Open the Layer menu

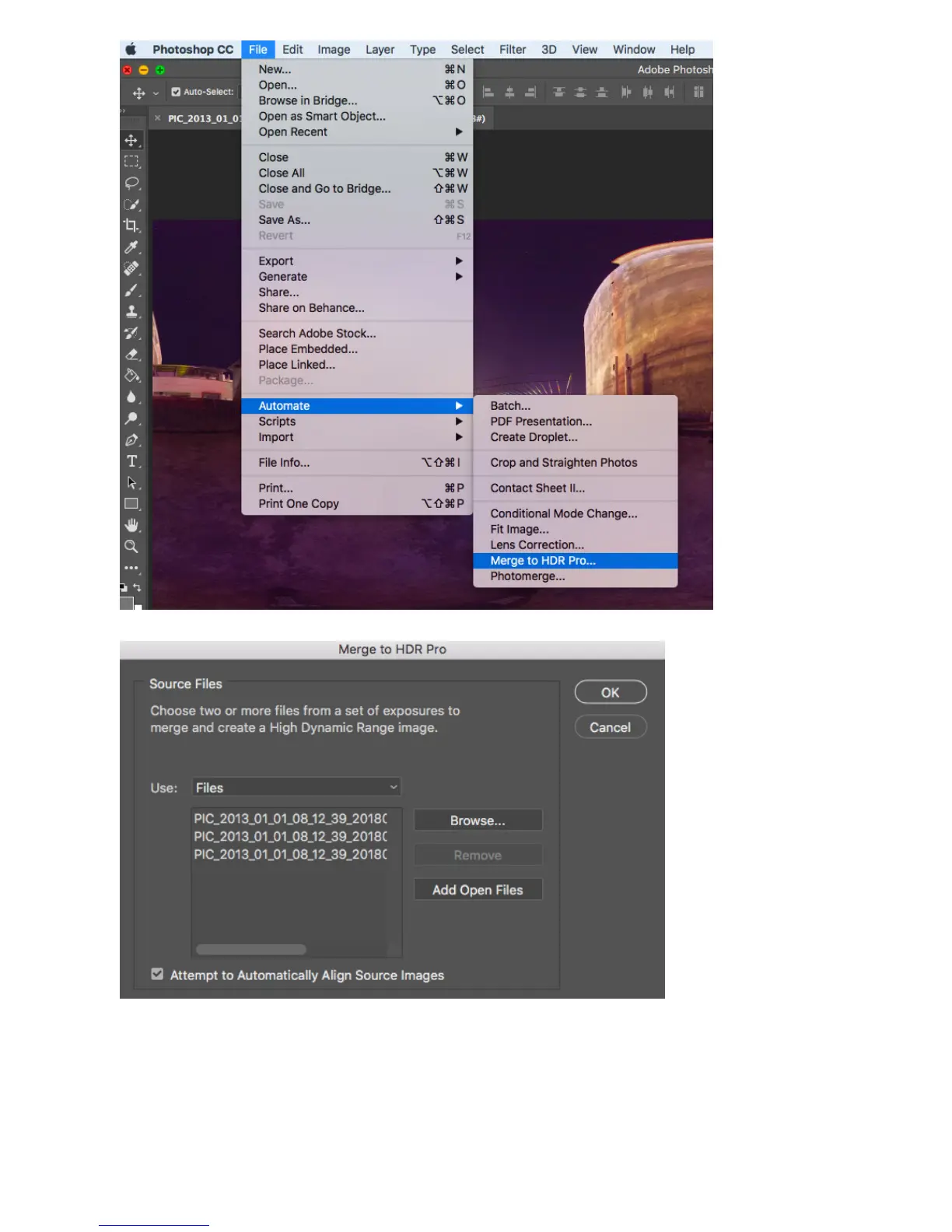tap(380, 49)
